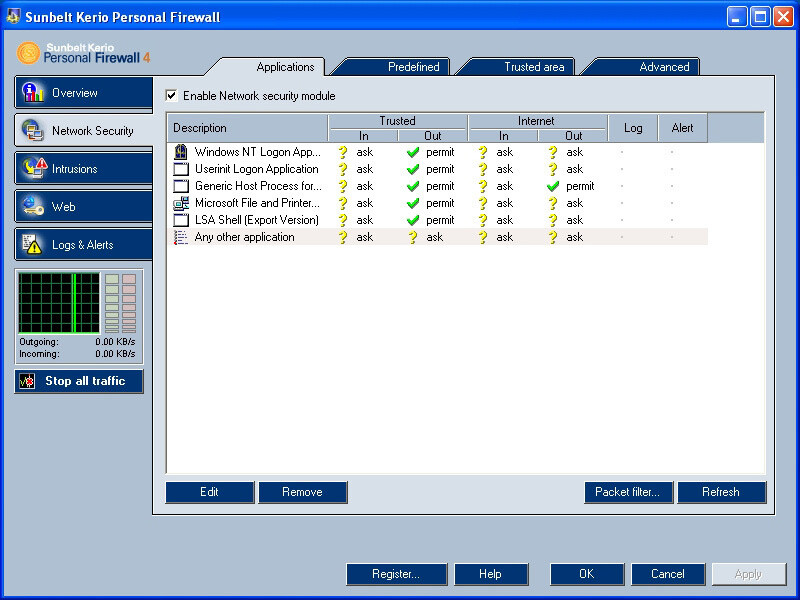Click the Microsoft File and Printer application icon
Image resolution: width=800 pixels, height=600 pixels.
(x=180, y=203)
